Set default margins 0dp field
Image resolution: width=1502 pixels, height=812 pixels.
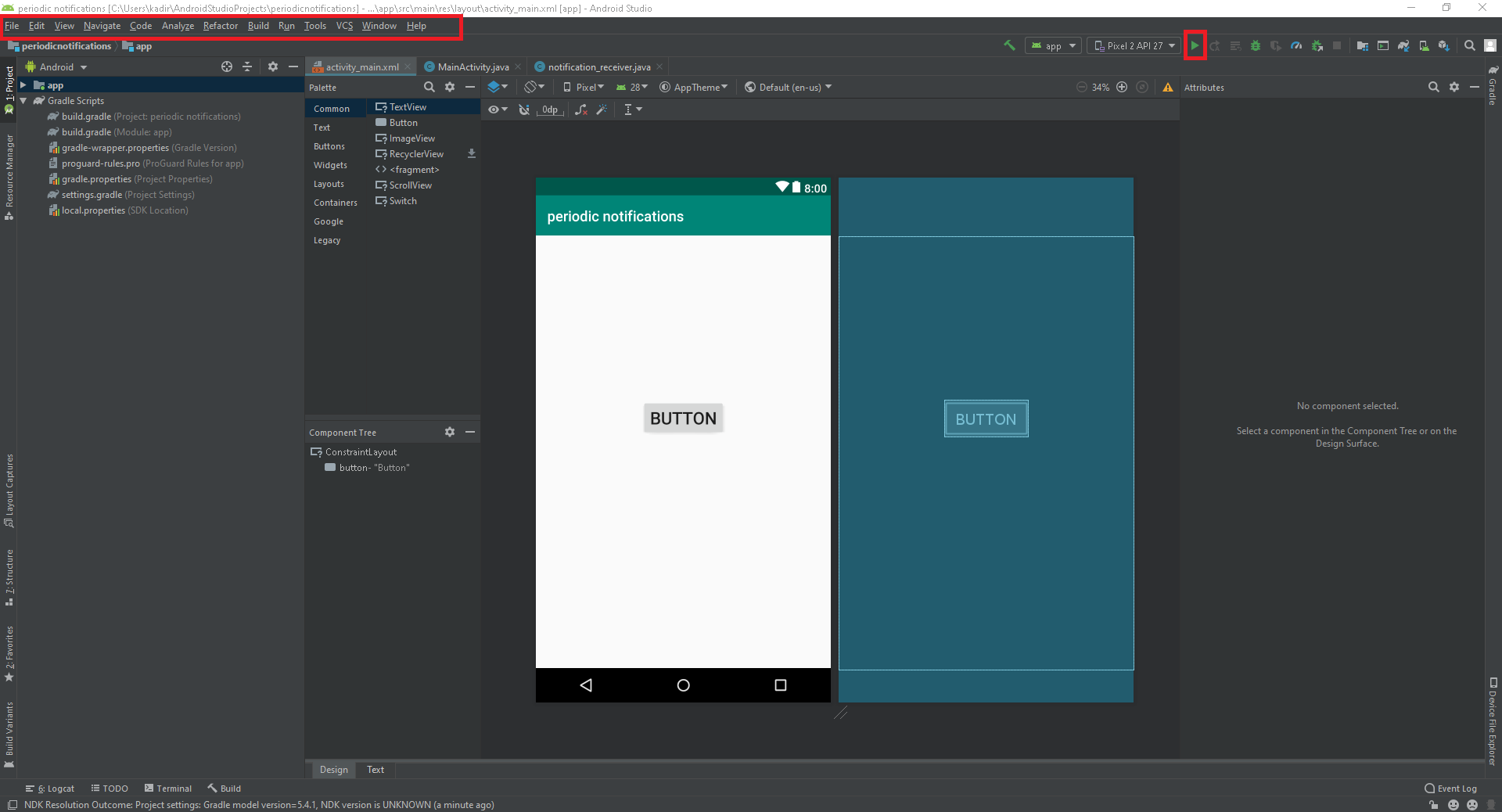coord(550,110)
